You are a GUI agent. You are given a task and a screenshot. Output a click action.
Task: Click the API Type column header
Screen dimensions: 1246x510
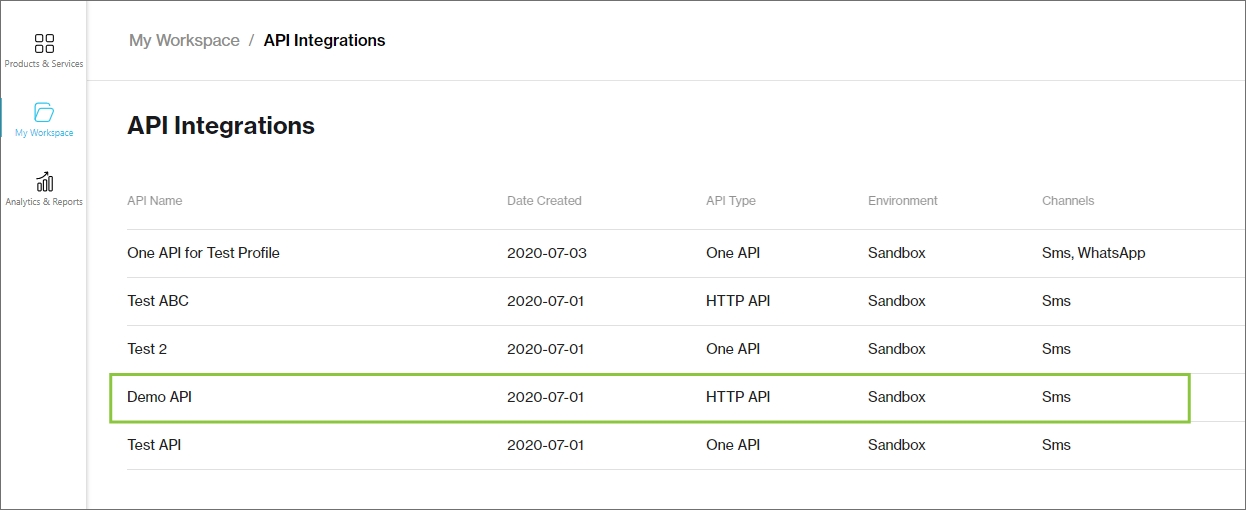coord(730,201)
